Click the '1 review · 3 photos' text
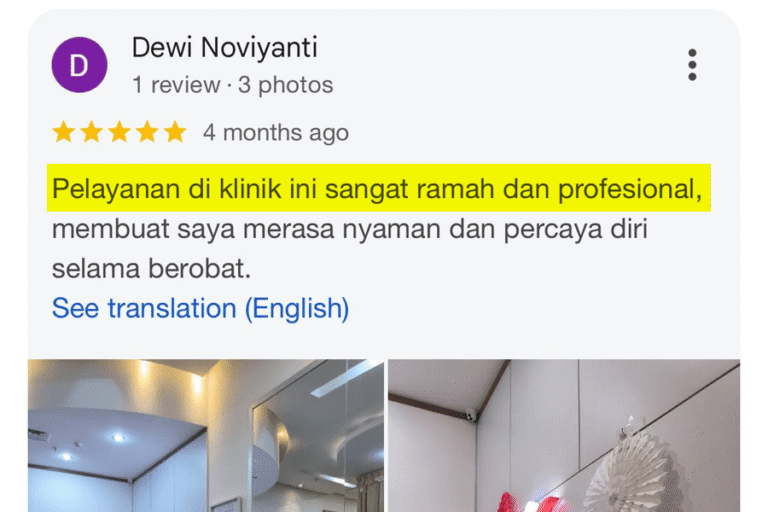Screen dimensions: 768x512 (233, 85)
